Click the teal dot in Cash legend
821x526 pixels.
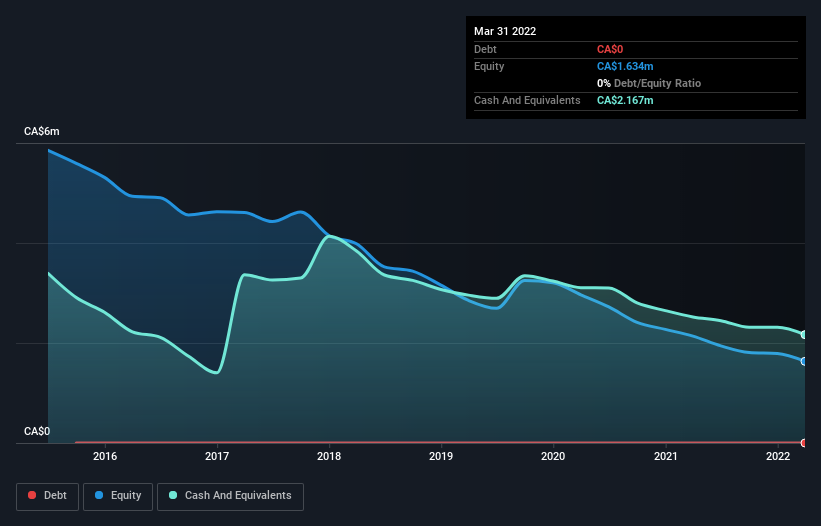[173, 495]
